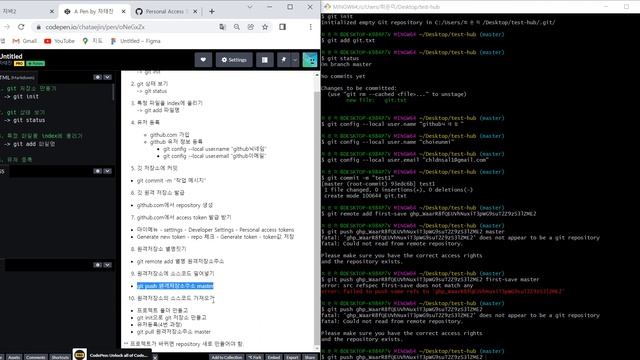Open the zoom magnifier in address bar
This screenshot has height=360, width=640.
pyautogui.click(x=237, y=27)
